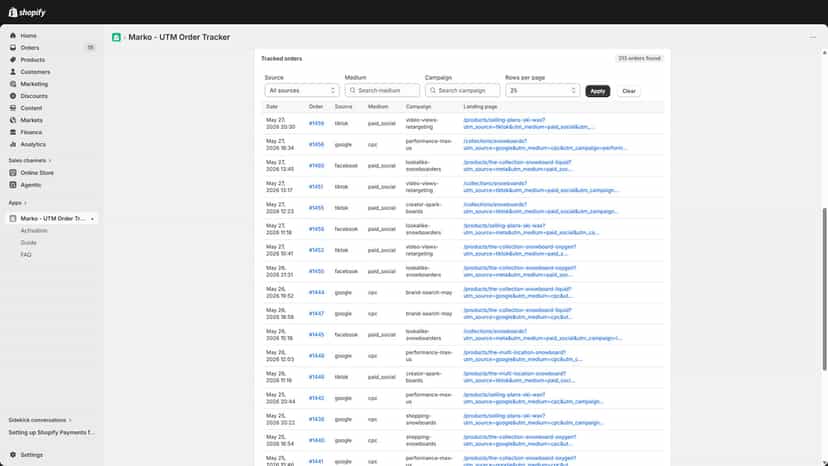Image resolution: width=828 pixels, height=466 pixels.
Task: Click shopping-snowboards in May 25 16:54 row
Action: (x=421, y=441)
